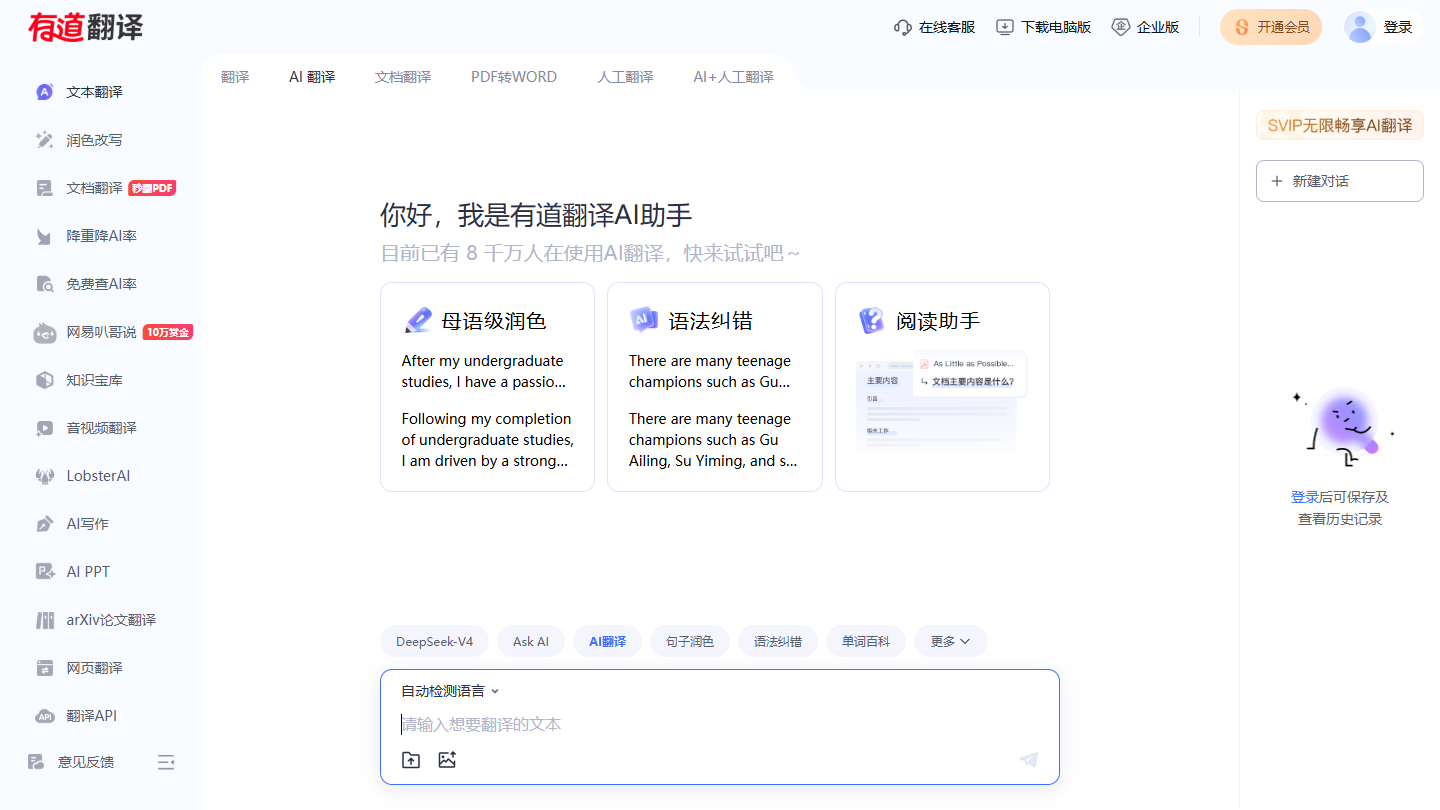Viewport: 1440px width, 810px height.
Task: Switch to the PDF转WORD tab
Action: click(514, 77)
